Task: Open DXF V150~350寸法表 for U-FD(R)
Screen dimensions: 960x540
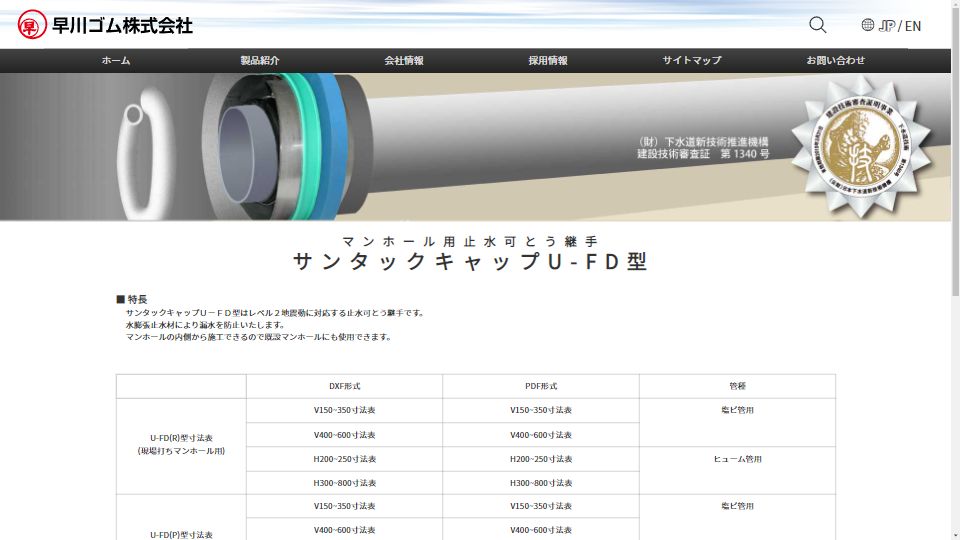Action: [344, 410]
